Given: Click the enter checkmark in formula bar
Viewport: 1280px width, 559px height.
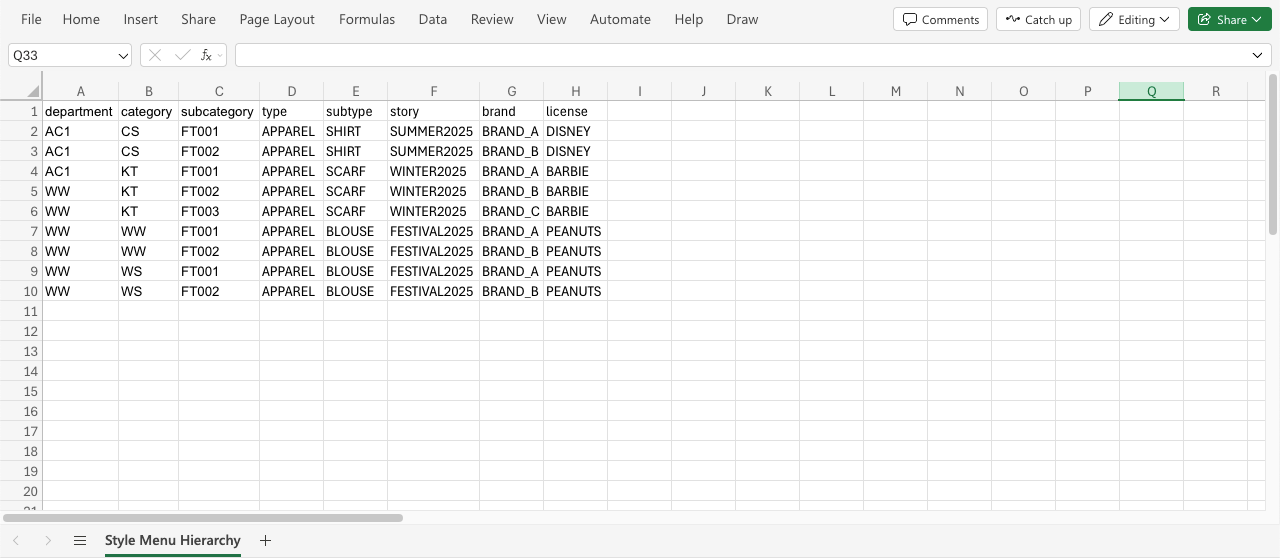Looking at the screenshot, I should (182, 55).
